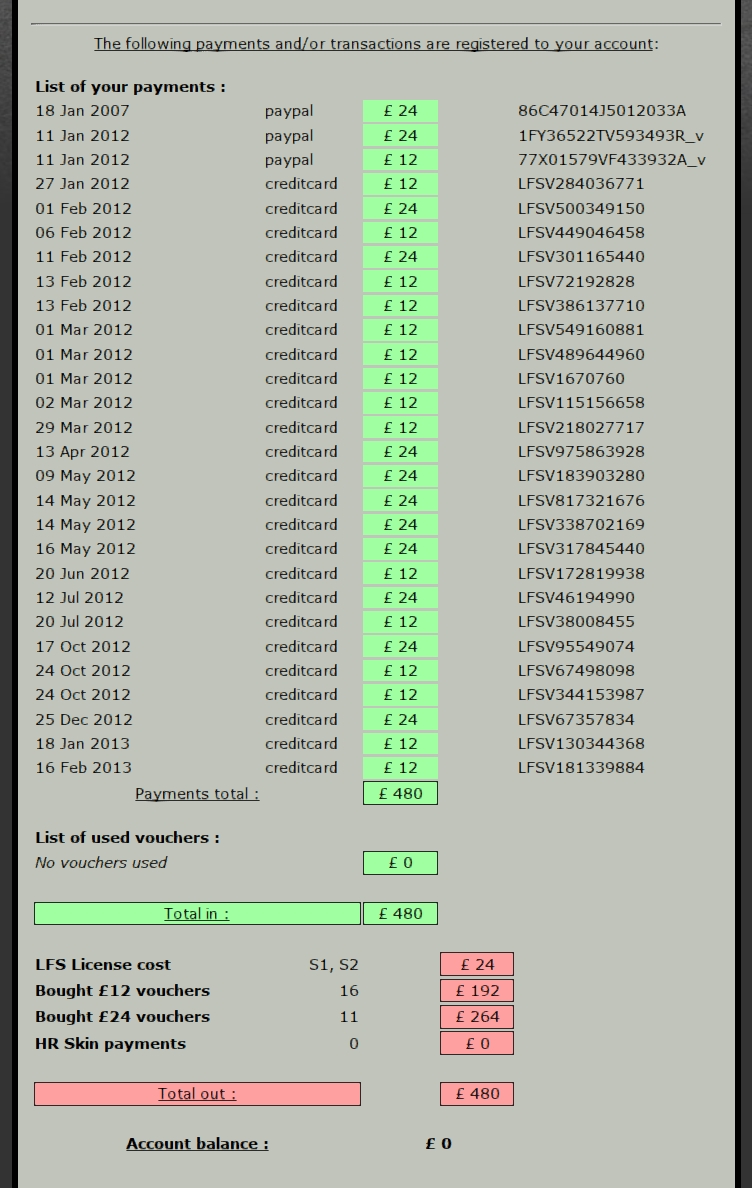Click the £ 192 amount box
This screenshot has width=752, height=1188.
477,990
